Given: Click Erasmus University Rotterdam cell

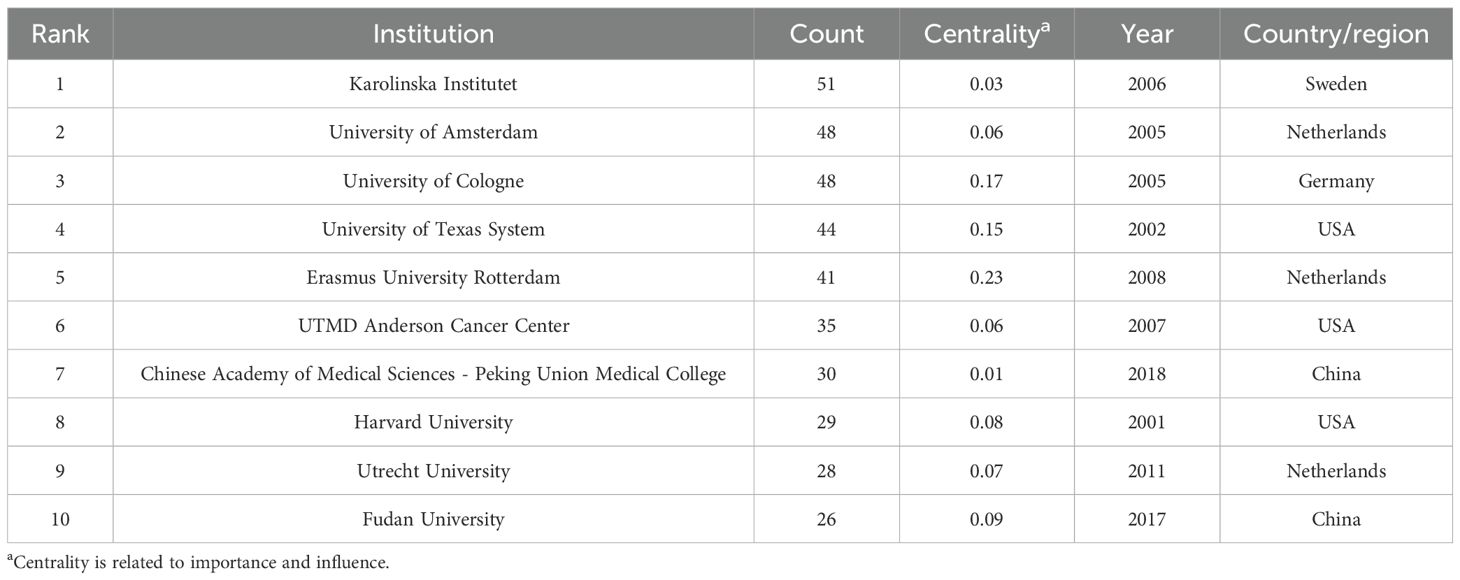Looking at the screenshot, I should pyautogui.click(x=433, y=277).
